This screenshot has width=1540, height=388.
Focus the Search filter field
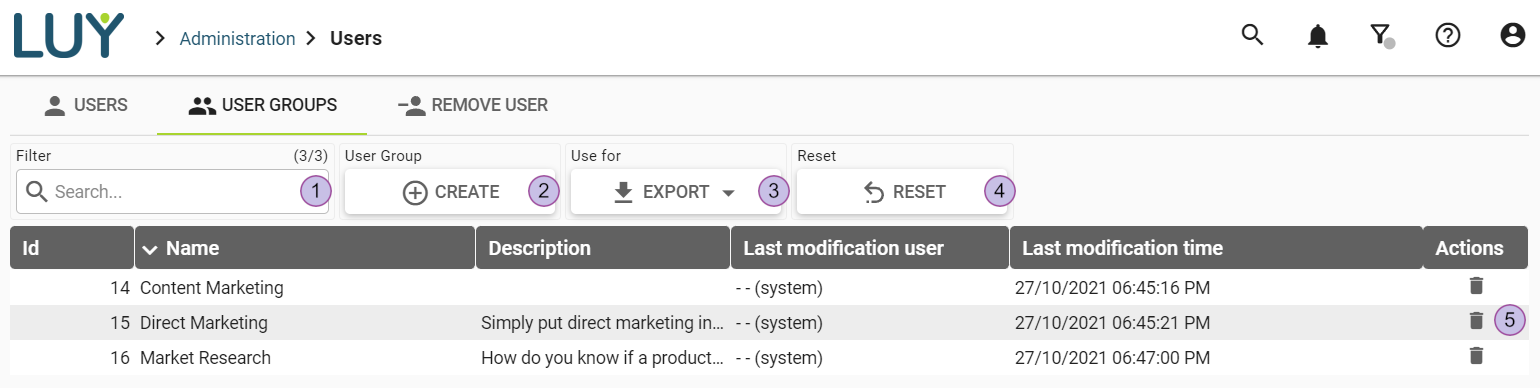click(x=172, y=192)
